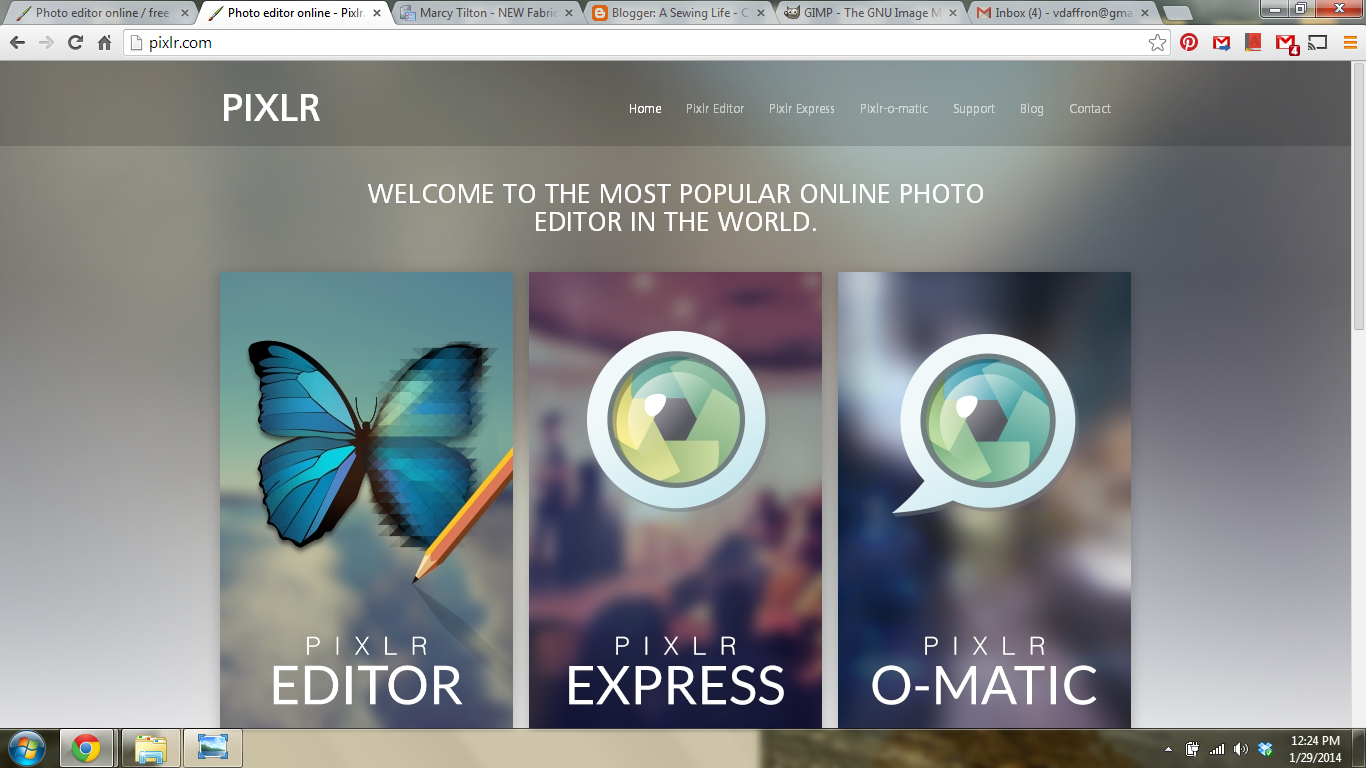1366x768 pixels.
Task: Click the Pixlr Express camera lens icon
Action: coord(676,420)
